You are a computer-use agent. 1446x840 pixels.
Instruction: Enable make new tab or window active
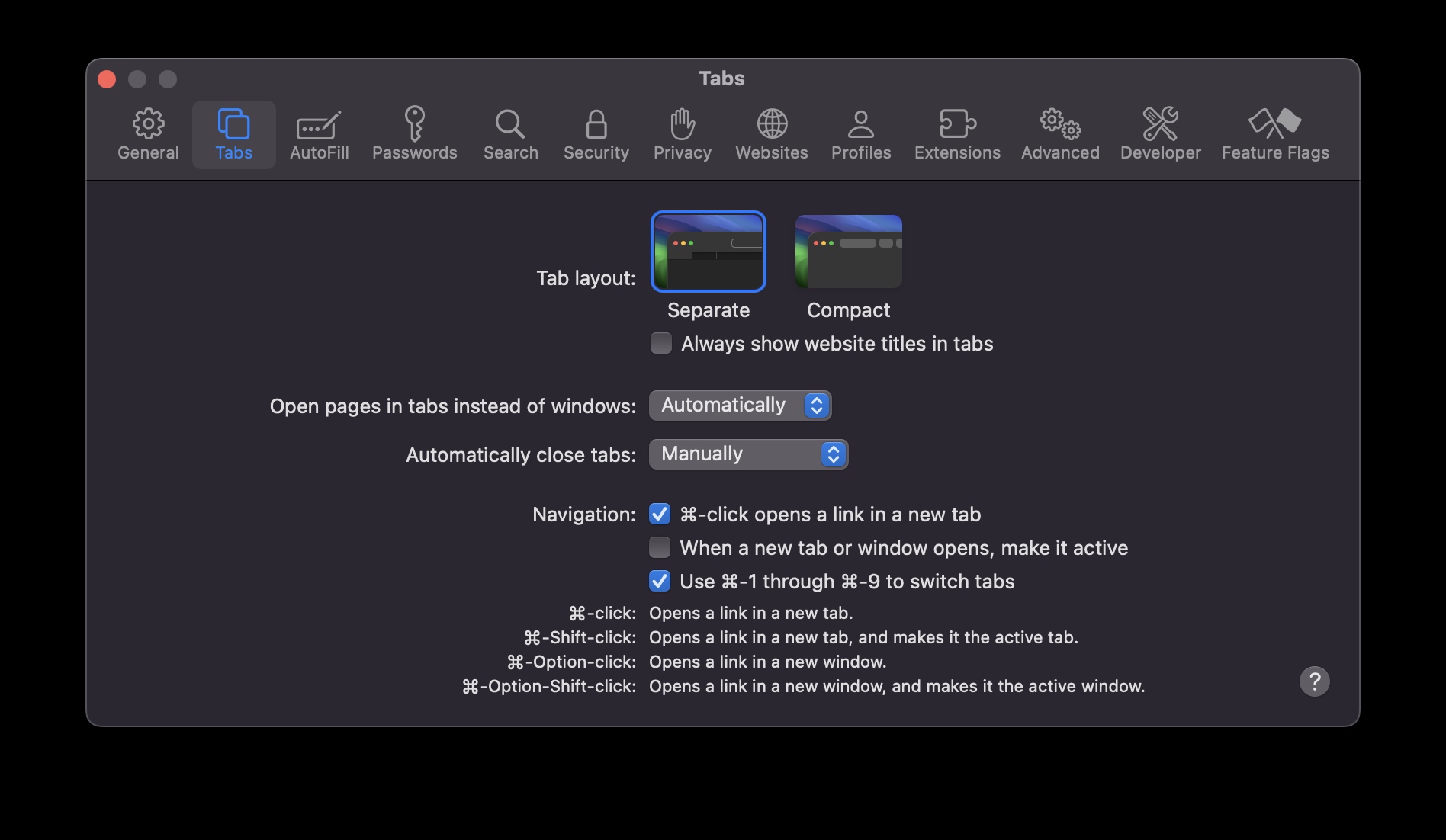[660, 547]
